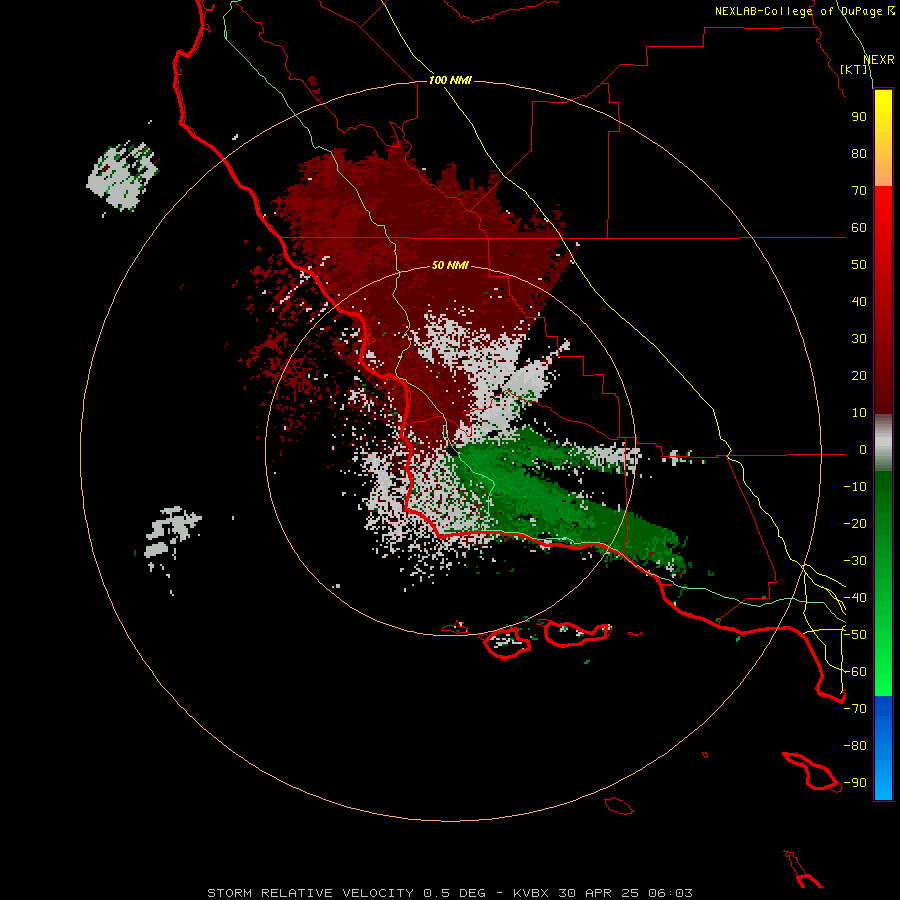Click the '50' value on velocity scale
This screenshot has height=900, width=900.
tap(859, 265)
